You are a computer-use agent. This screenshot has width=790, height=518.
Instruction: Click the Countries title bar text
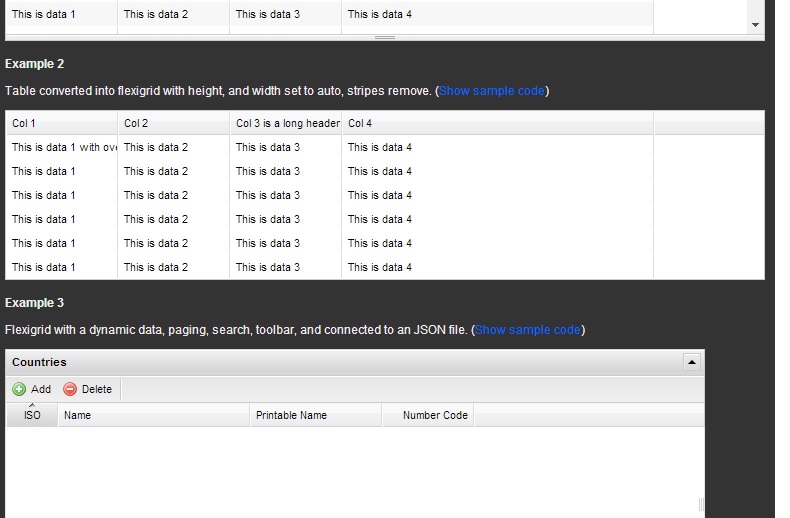pyautogui.click(x=39, y=362)
